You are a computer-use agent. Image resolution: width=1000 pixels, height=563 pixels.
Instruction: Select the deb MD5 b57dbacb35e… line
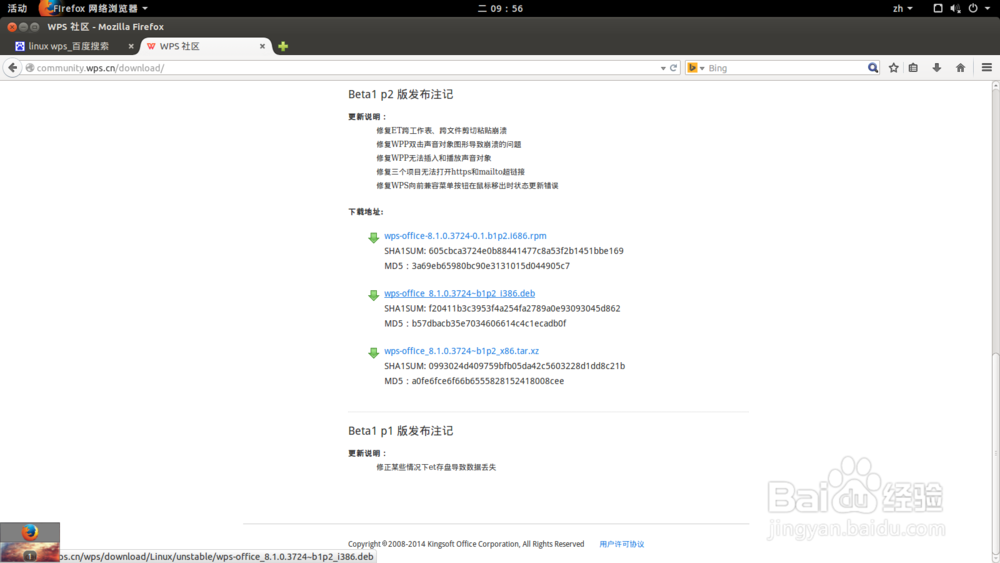pos(475,323)
